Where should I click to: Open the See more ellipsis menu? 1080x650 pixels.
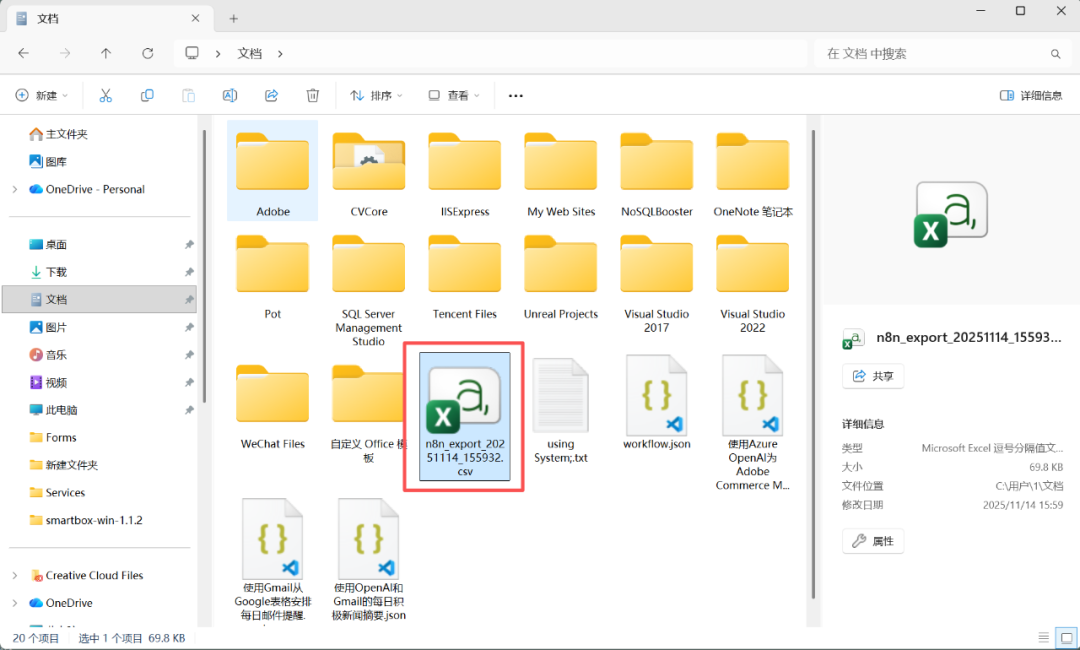(x=516, y=96)
